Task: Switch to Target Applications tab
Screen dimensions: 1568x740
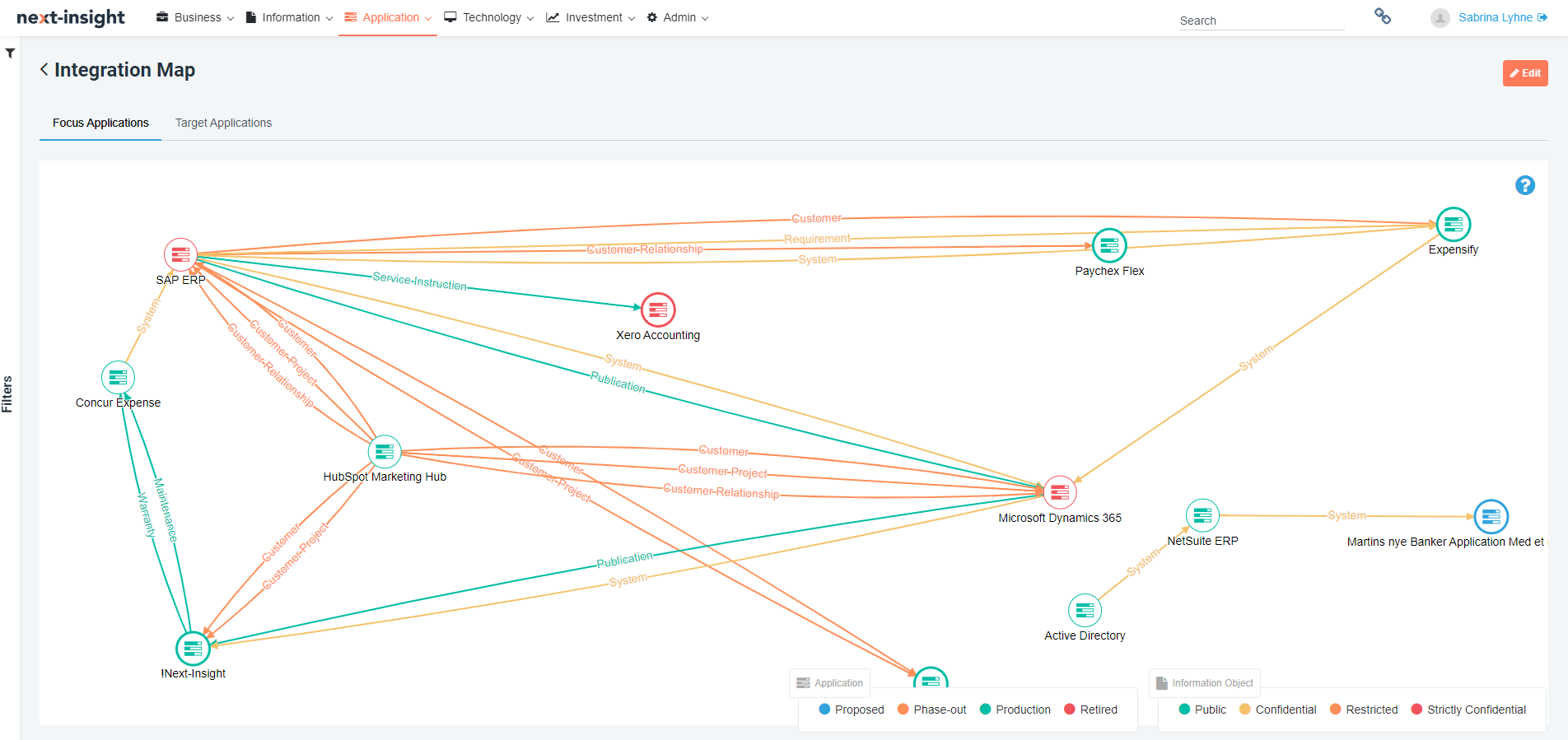Action: pyautogui.click(x=223, y=123)
